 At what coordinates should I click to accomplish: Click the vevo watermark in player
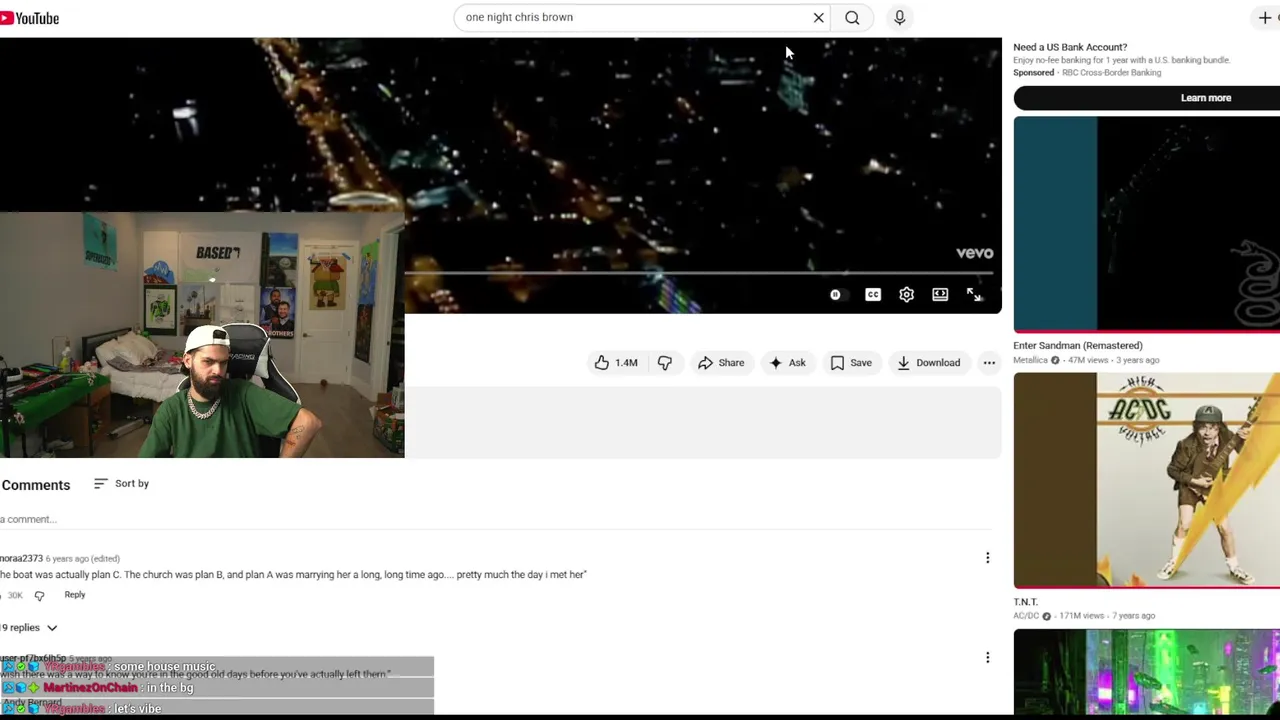(x=974, y=253)
